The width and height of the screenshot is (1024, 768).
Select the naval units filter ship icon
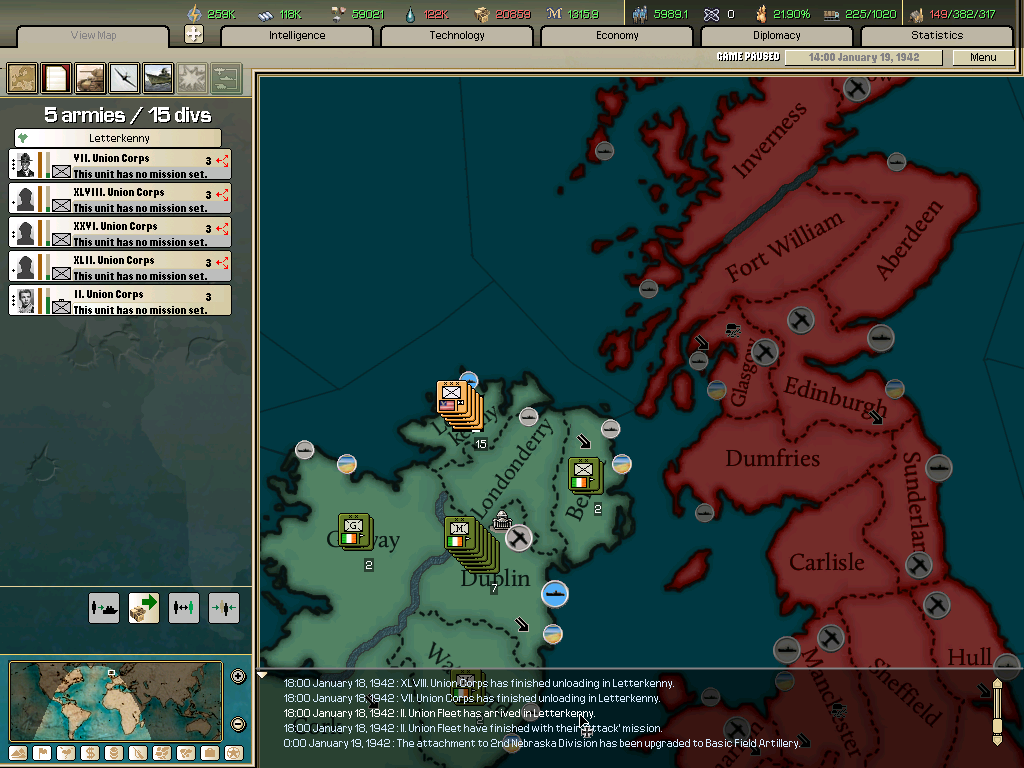157,77
